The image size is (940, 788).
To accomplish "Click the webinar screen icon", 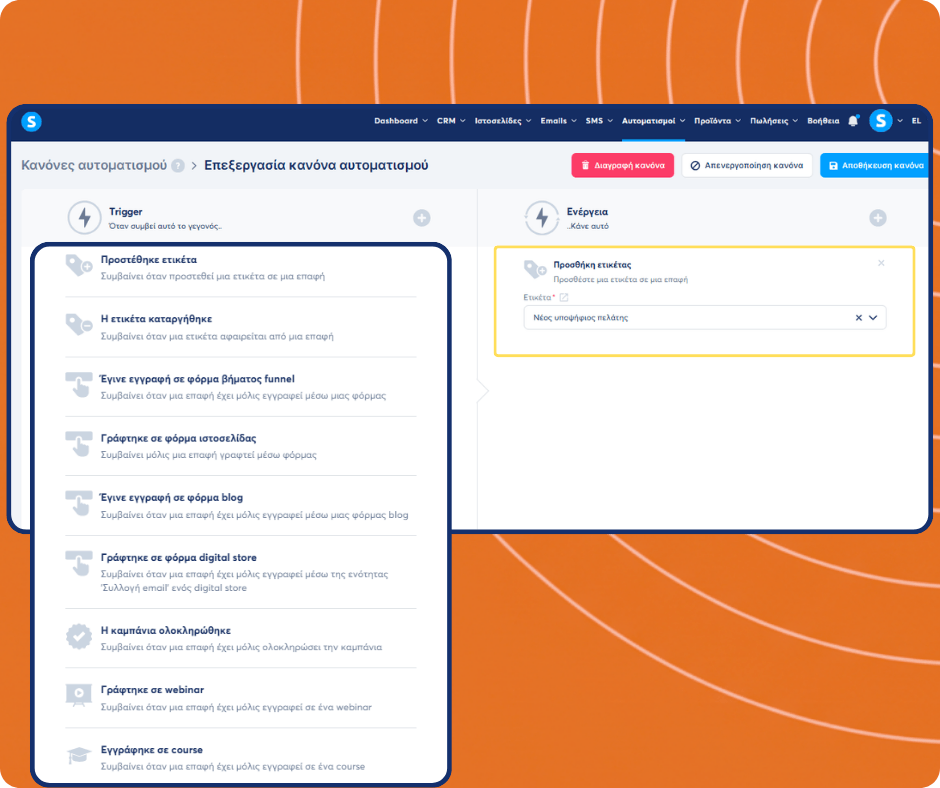I will pyautogui.click(x=79, y=696).
